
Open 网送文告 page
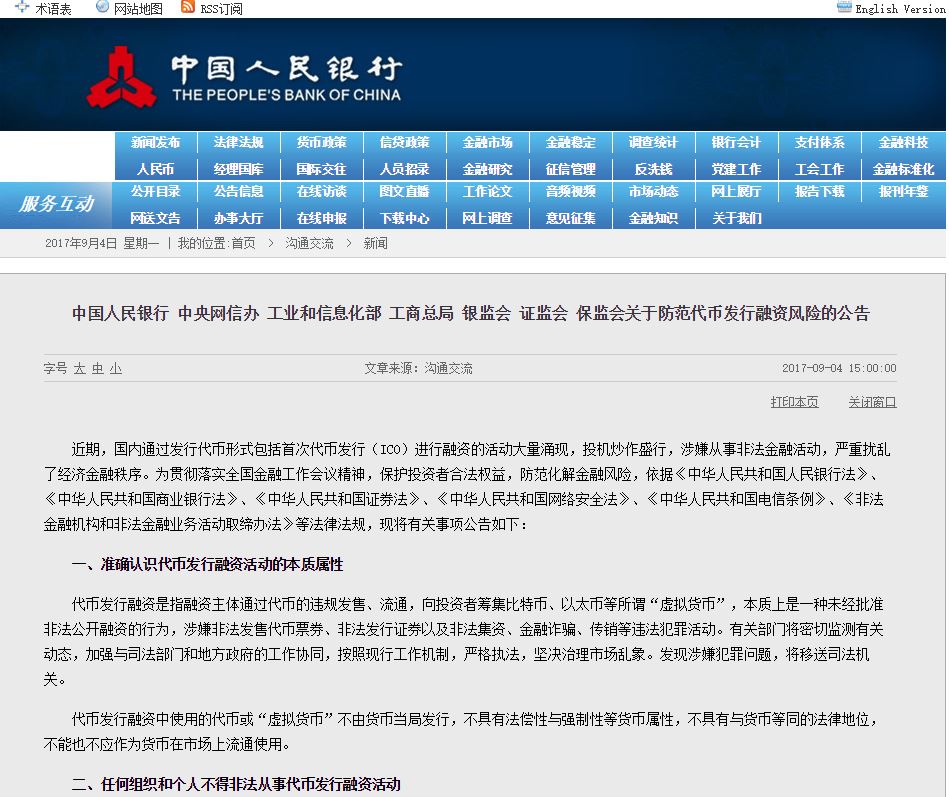point(156,218)
